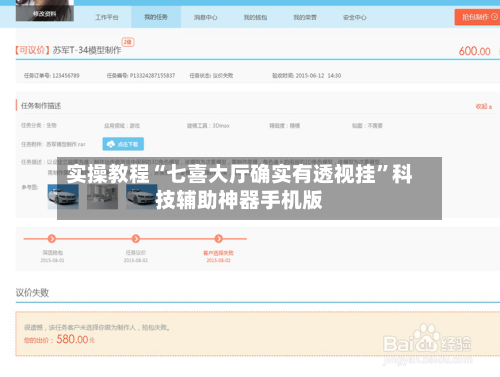500x377 pixels.
Task: Click the 客户选择失败 timeline step marker
Action: tap(219, 239)
